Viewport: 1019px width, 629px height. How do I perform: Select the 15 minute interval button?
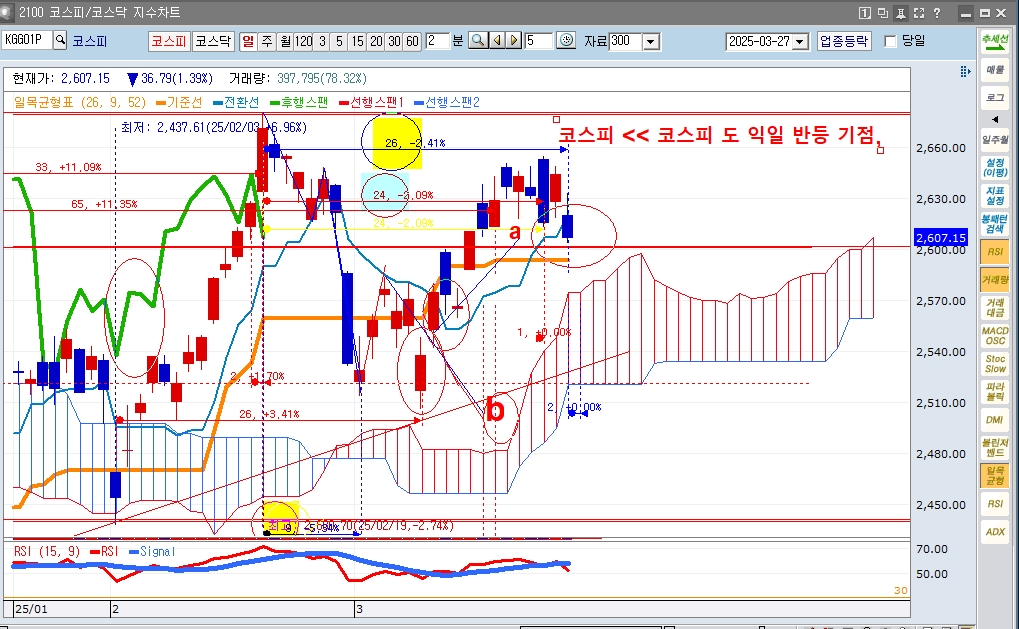[357, 41]
